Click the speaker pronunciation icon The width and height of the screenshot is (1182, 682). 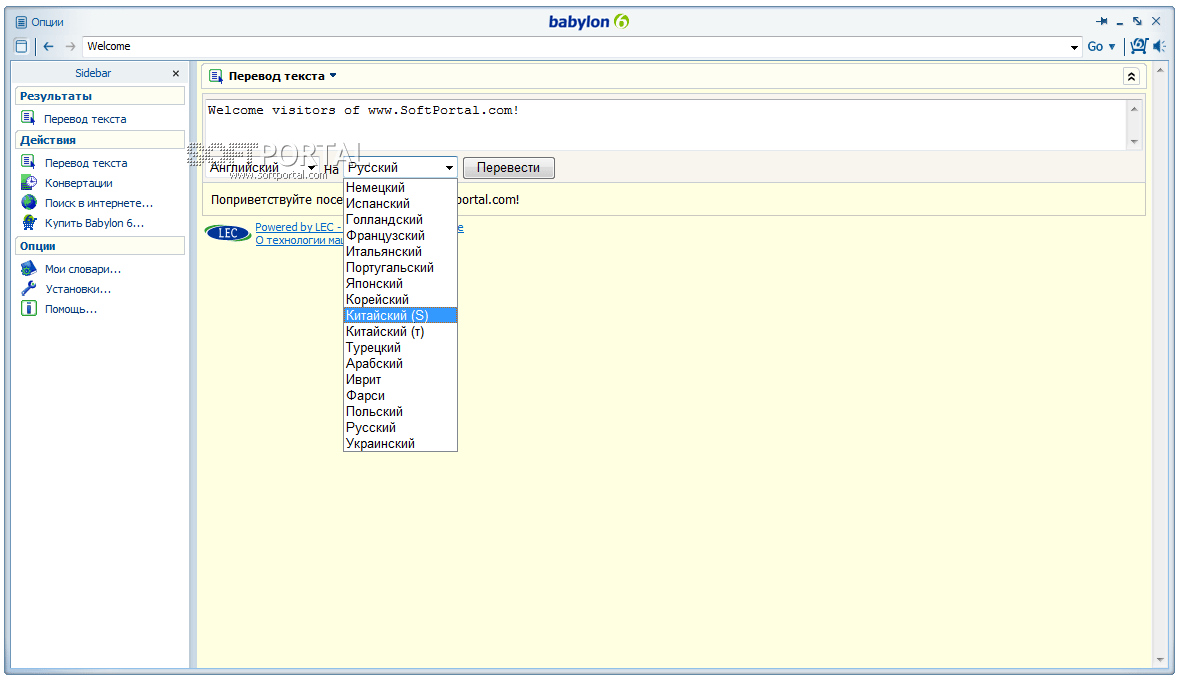[1160, 46]
